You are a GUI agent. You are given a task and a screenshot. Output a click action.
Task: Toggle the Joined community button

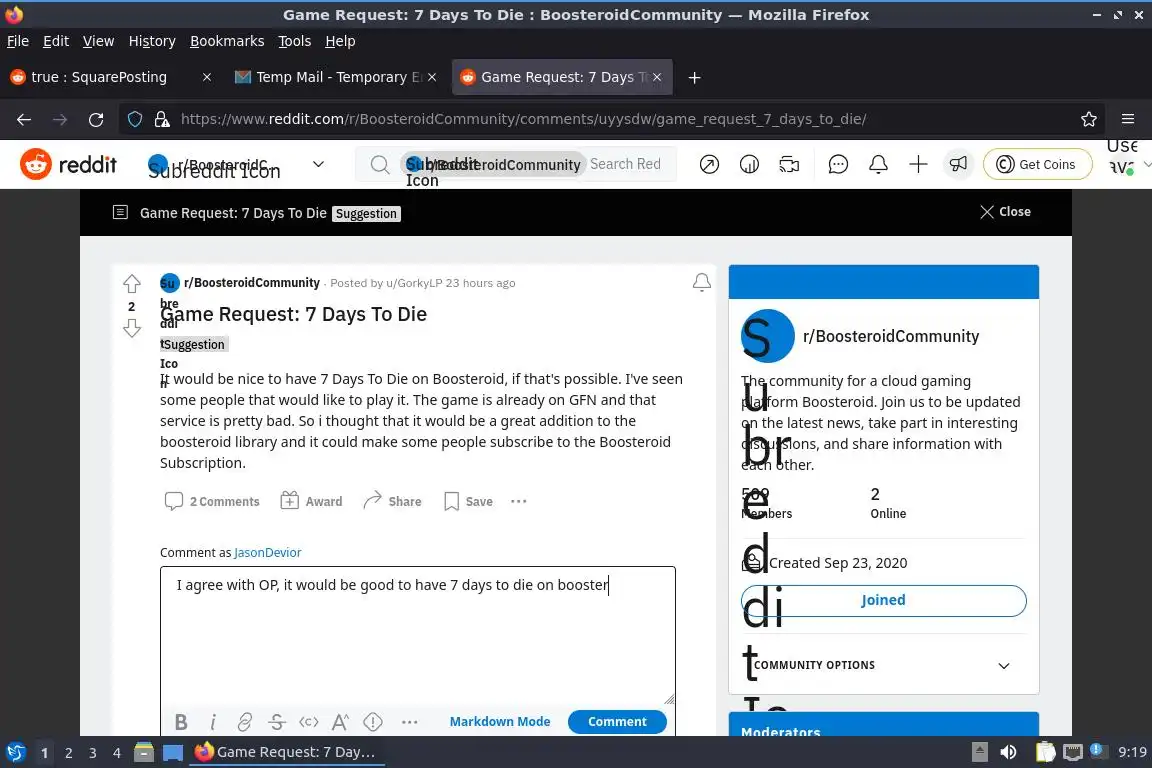(x=883, y=600)
